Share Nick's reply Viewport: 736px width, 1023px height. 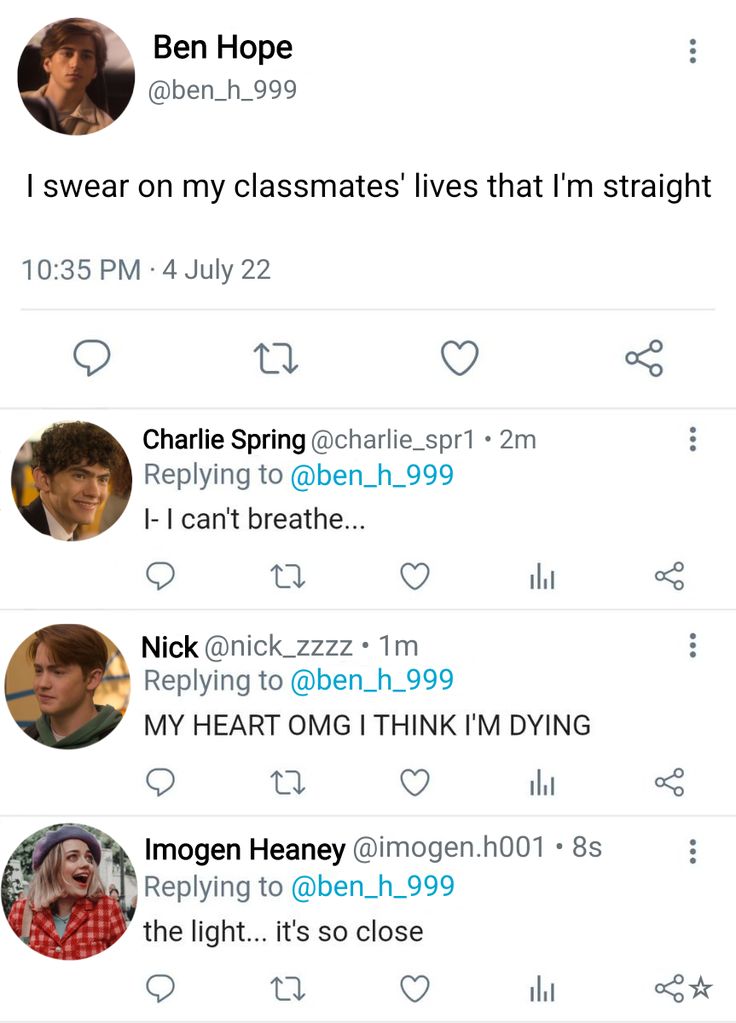669,782
